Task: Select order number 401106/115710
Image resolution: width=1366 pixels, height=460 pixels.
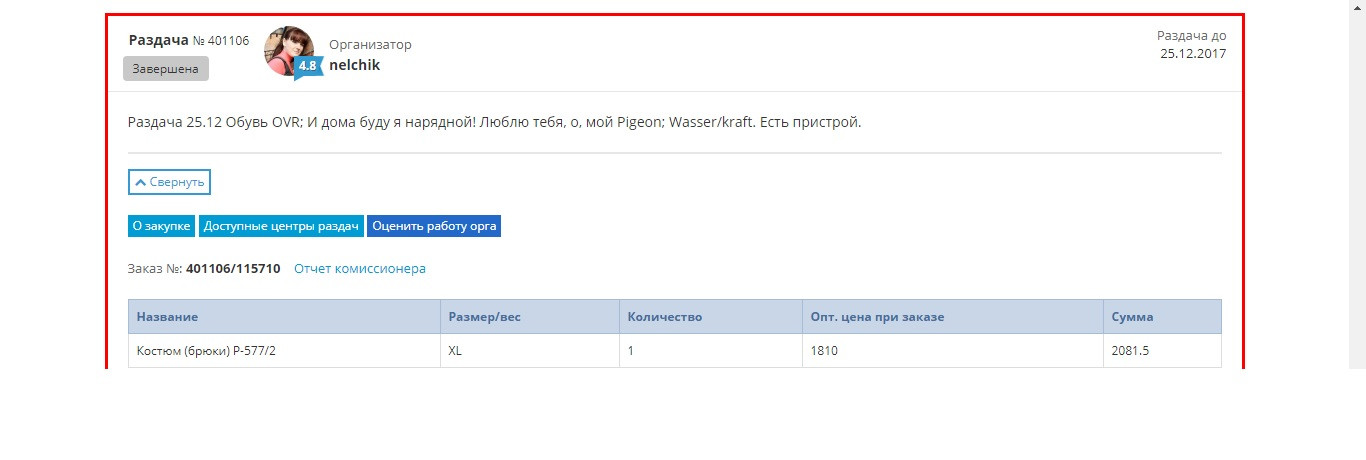Action: tap(233, 269)
